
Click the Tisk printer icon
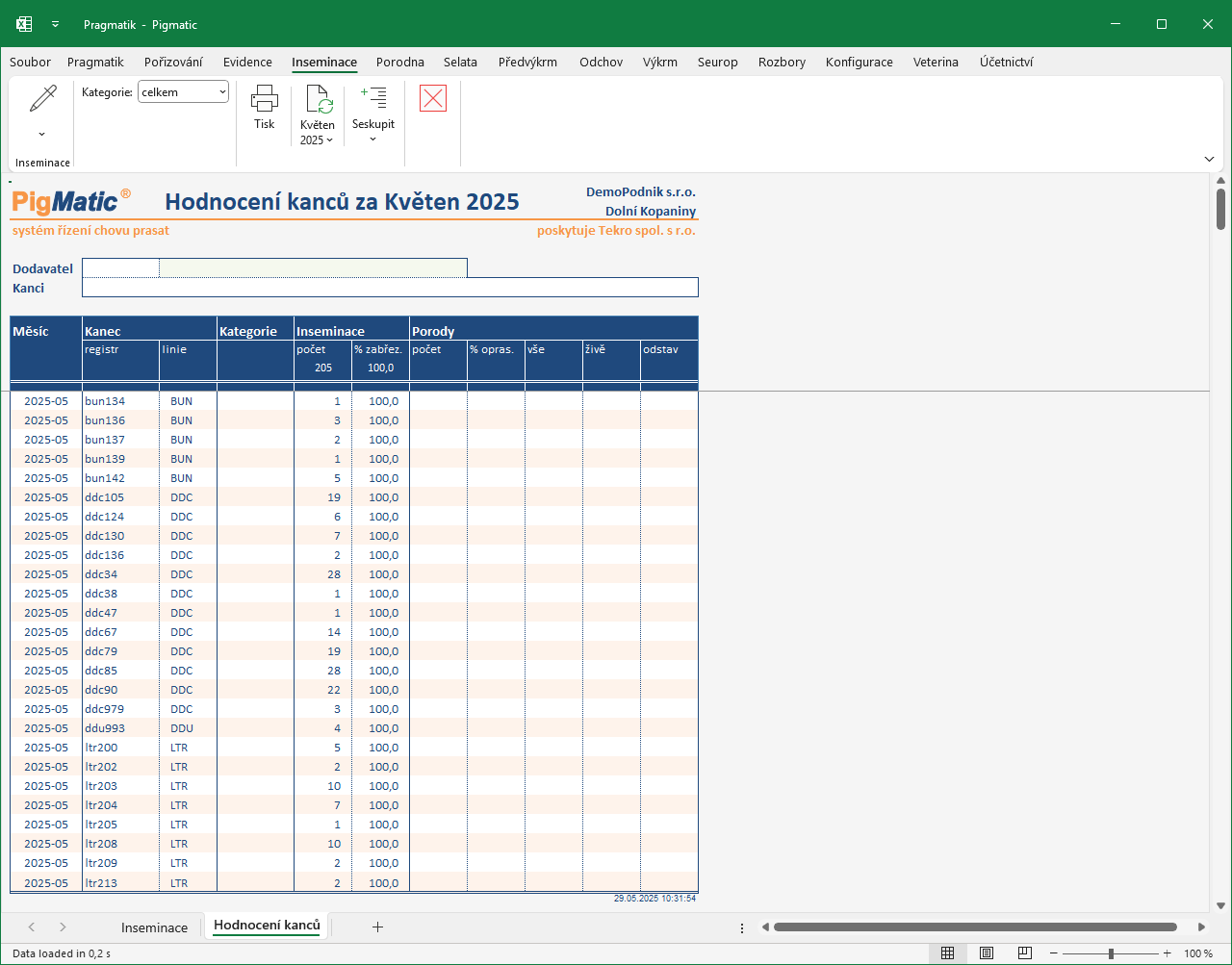[264, 98]
